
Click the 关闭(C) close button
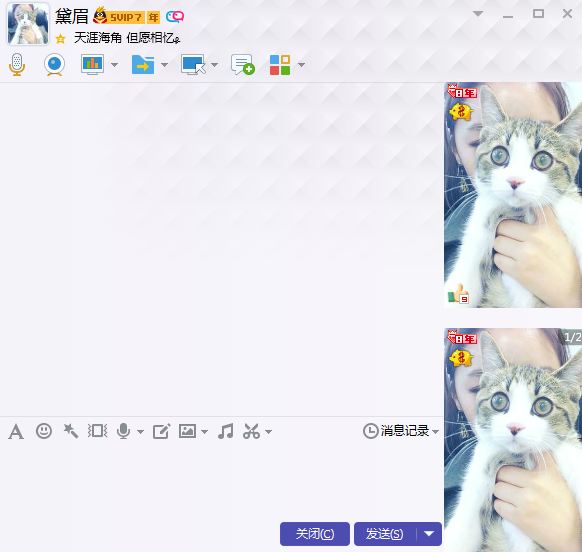click(x=315, y=534)
